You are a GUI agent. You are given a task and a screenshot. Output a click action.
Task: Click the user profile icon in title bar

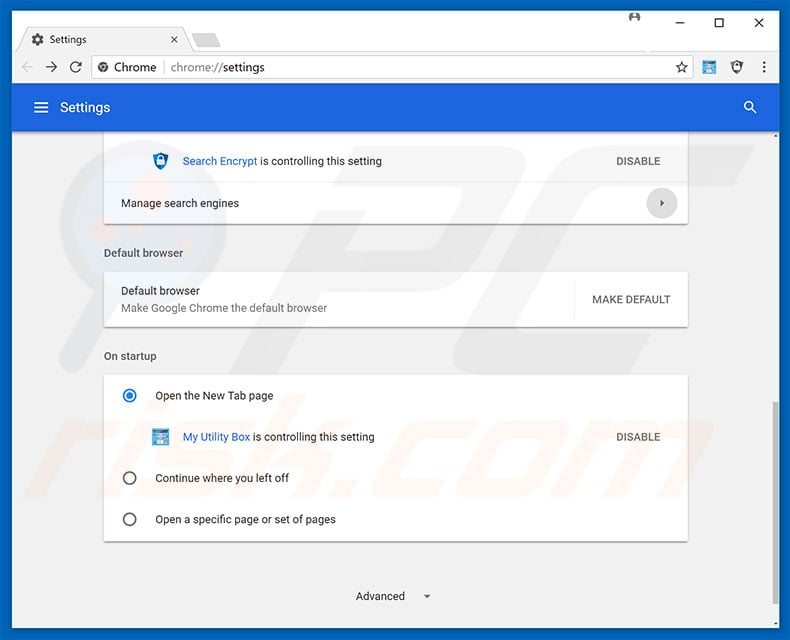pyautogui.click(x=634, y=18)
